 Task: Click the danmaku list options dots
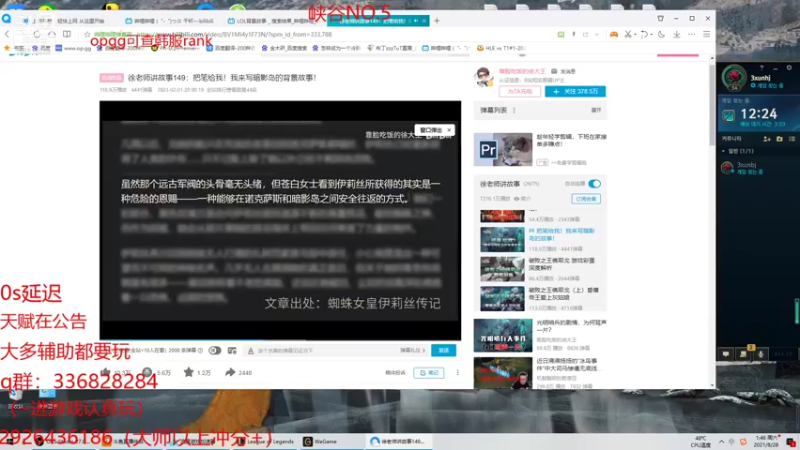click(x=514, y=110)
